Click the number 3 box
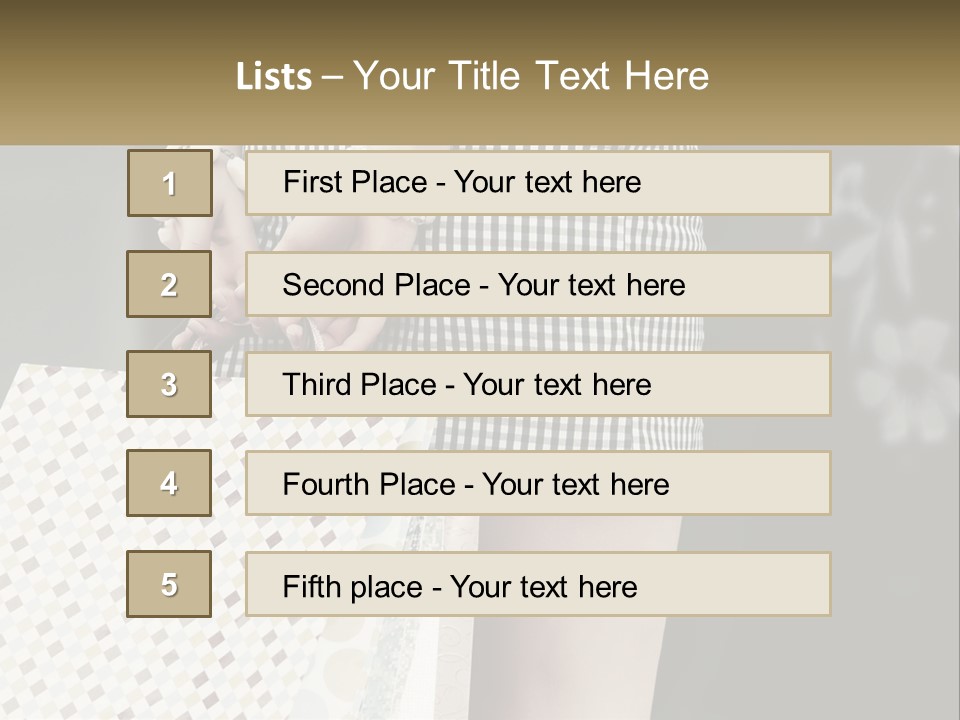The height and width of the screenshot is (720, 960). coord(169,384)
